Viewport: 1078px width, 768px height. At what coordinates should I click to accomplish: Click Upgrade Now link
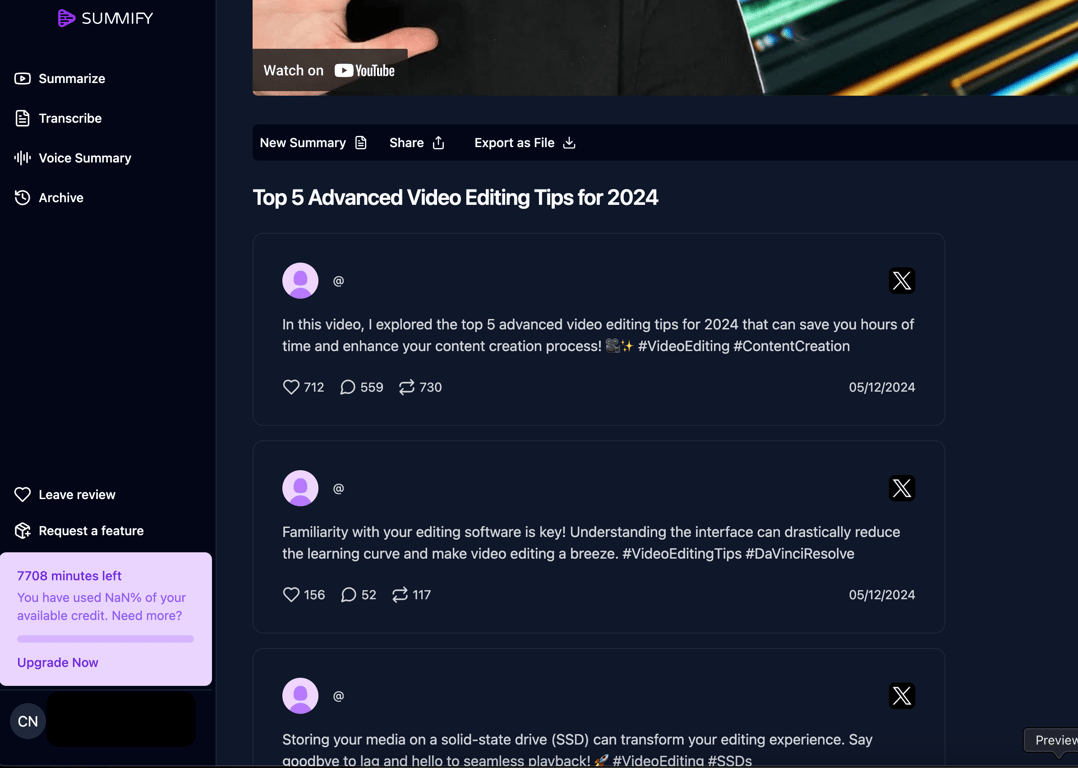point(58,663)
